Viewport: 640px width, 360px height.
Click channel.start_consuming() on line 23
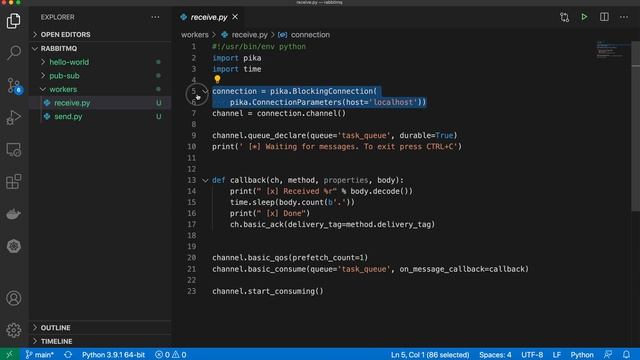click(268, 291)
